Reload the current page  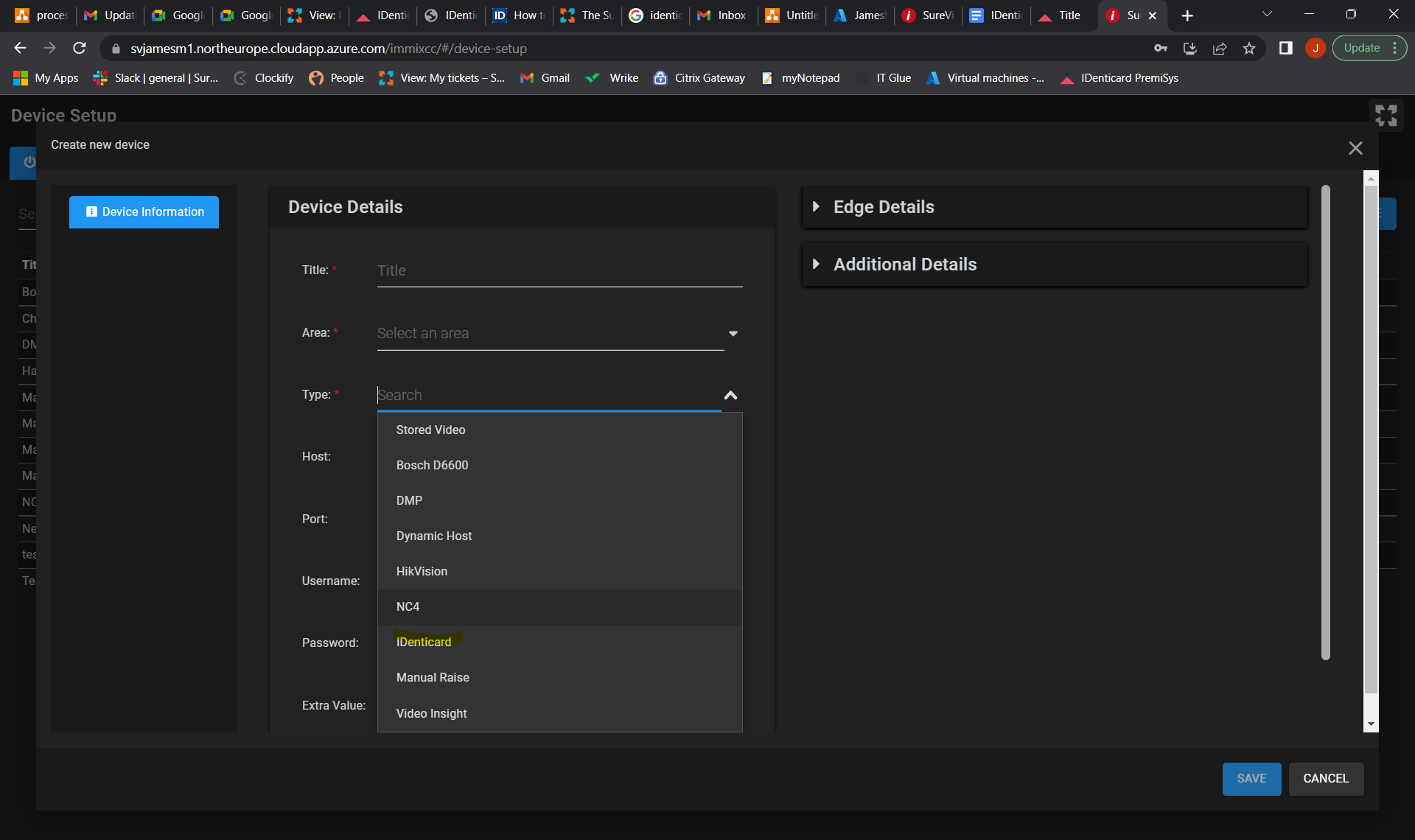point(80,49)
